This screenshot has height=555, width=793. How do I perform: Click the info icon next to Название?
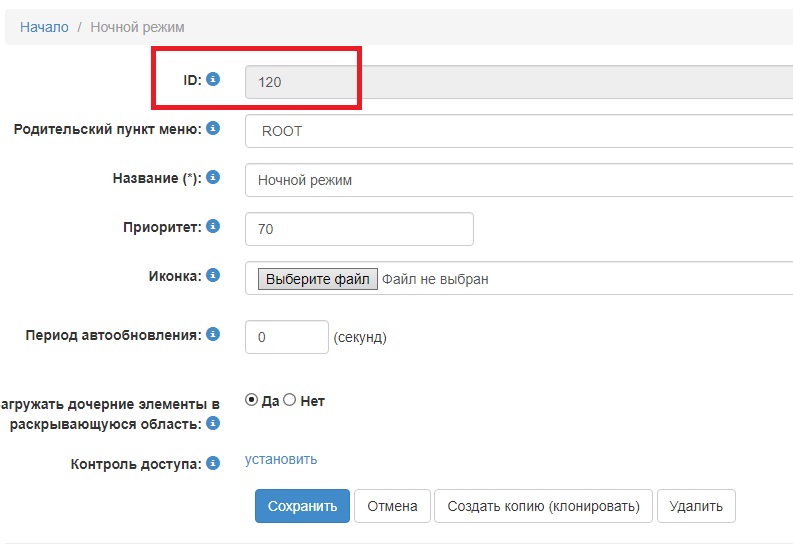(x=213, y=177)
